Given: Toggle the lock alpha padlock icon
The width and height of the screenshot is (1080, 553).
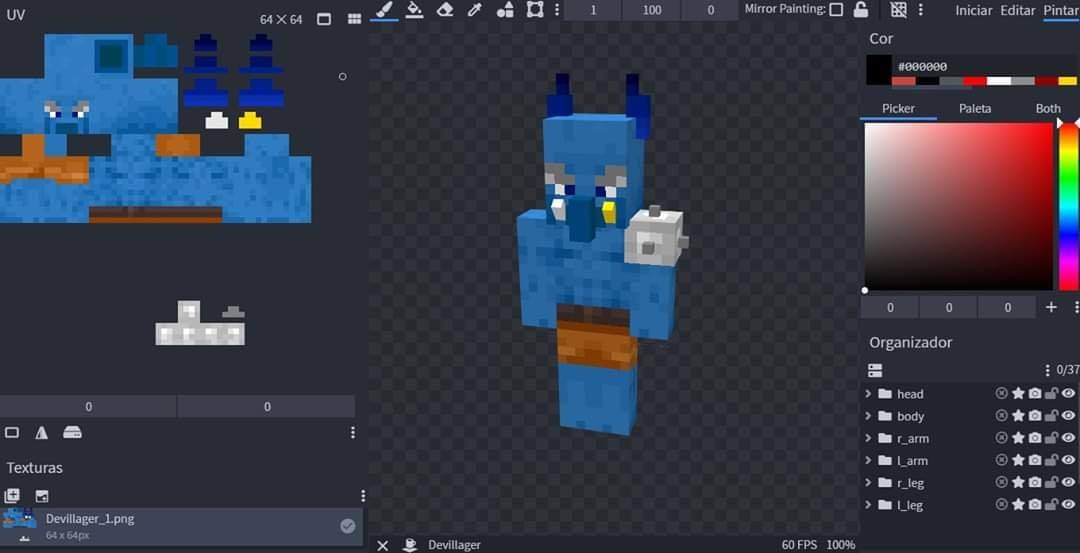Looking at the screenshot, I should pyautogui.click(x=861, y=10).
